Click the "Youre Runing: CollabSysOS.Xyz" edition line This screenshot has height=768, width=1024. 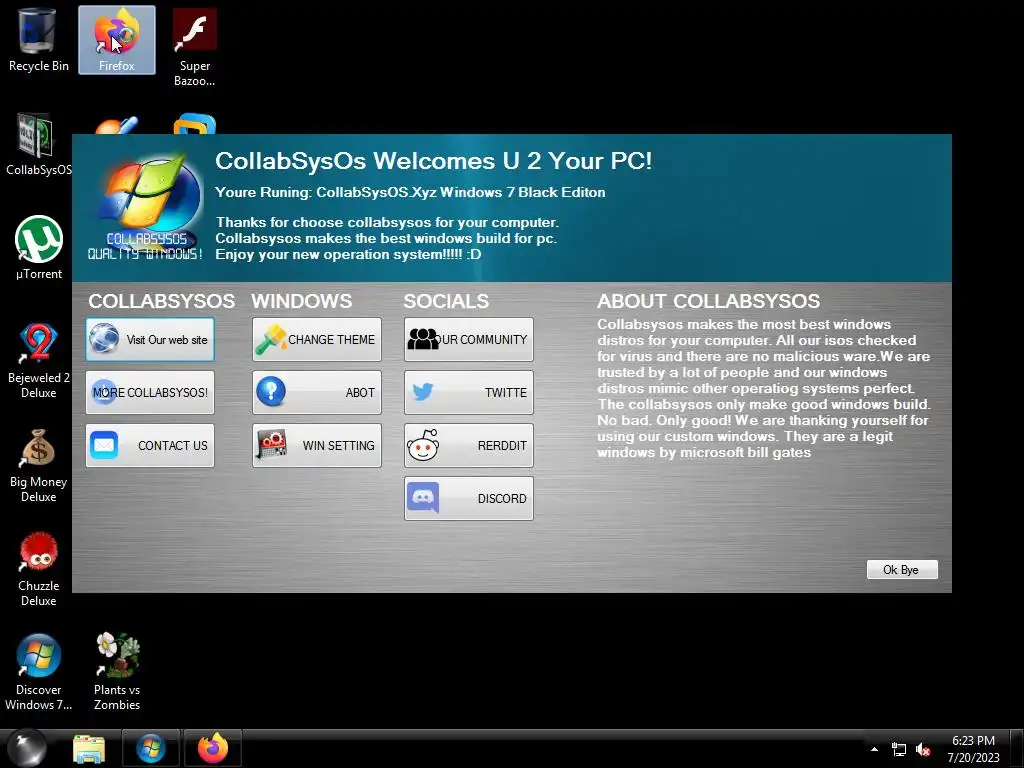tap(410, 193)
